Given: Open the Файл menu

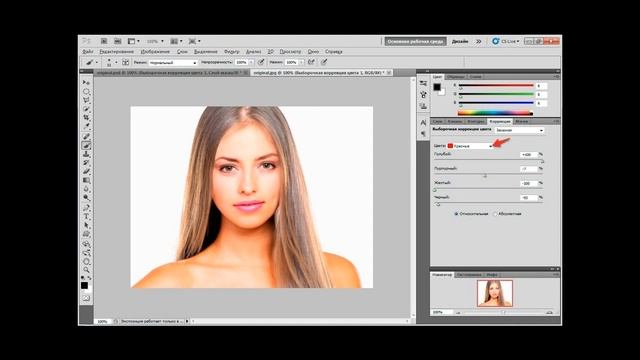Looking at the screenshot, I should (x=88, y=52).
